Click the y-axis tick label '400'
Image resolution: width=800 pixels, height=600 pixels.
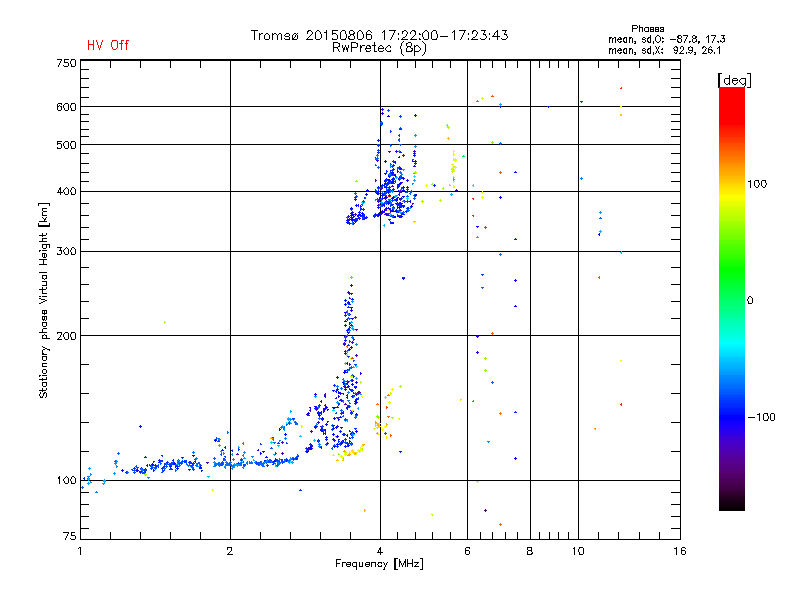(66, 191)
